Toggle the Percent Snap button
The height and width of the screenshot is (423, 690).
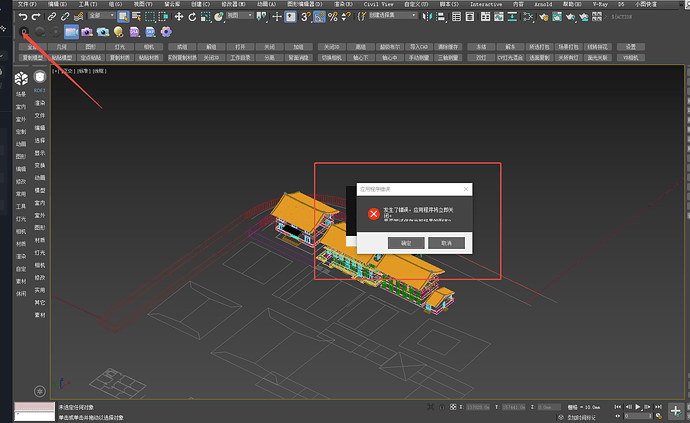click(x=333, y=17)
